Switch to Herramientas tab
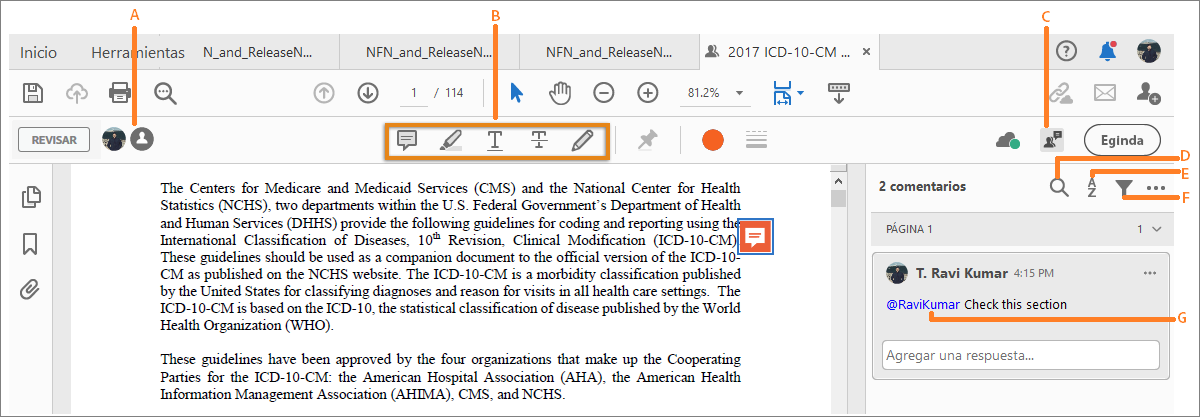 coord(138,52)
